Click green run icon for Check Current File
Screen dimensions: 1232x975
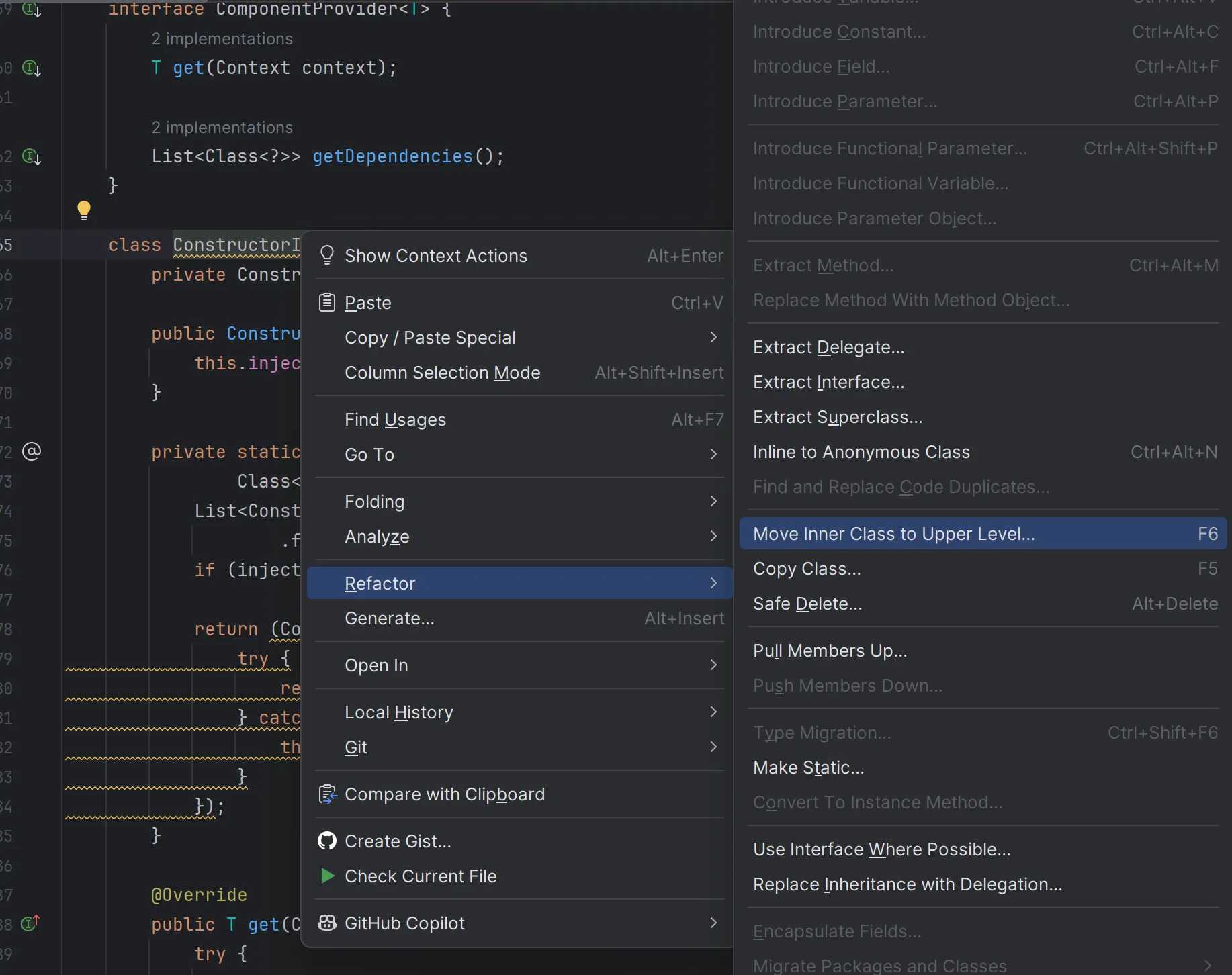click(327, 876)
